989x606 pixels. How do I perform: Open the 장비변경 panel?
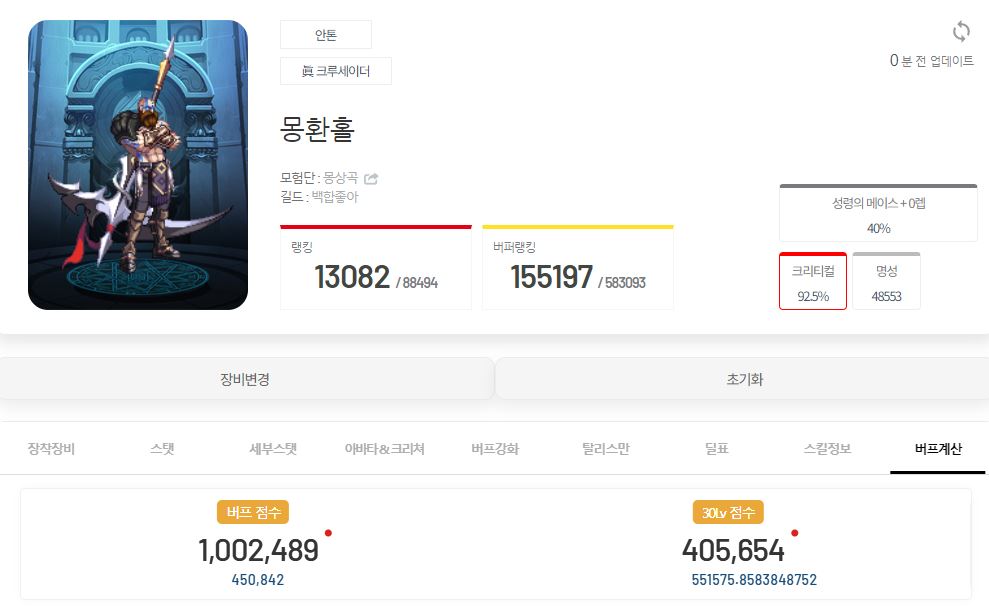click(x=246, y=379)
